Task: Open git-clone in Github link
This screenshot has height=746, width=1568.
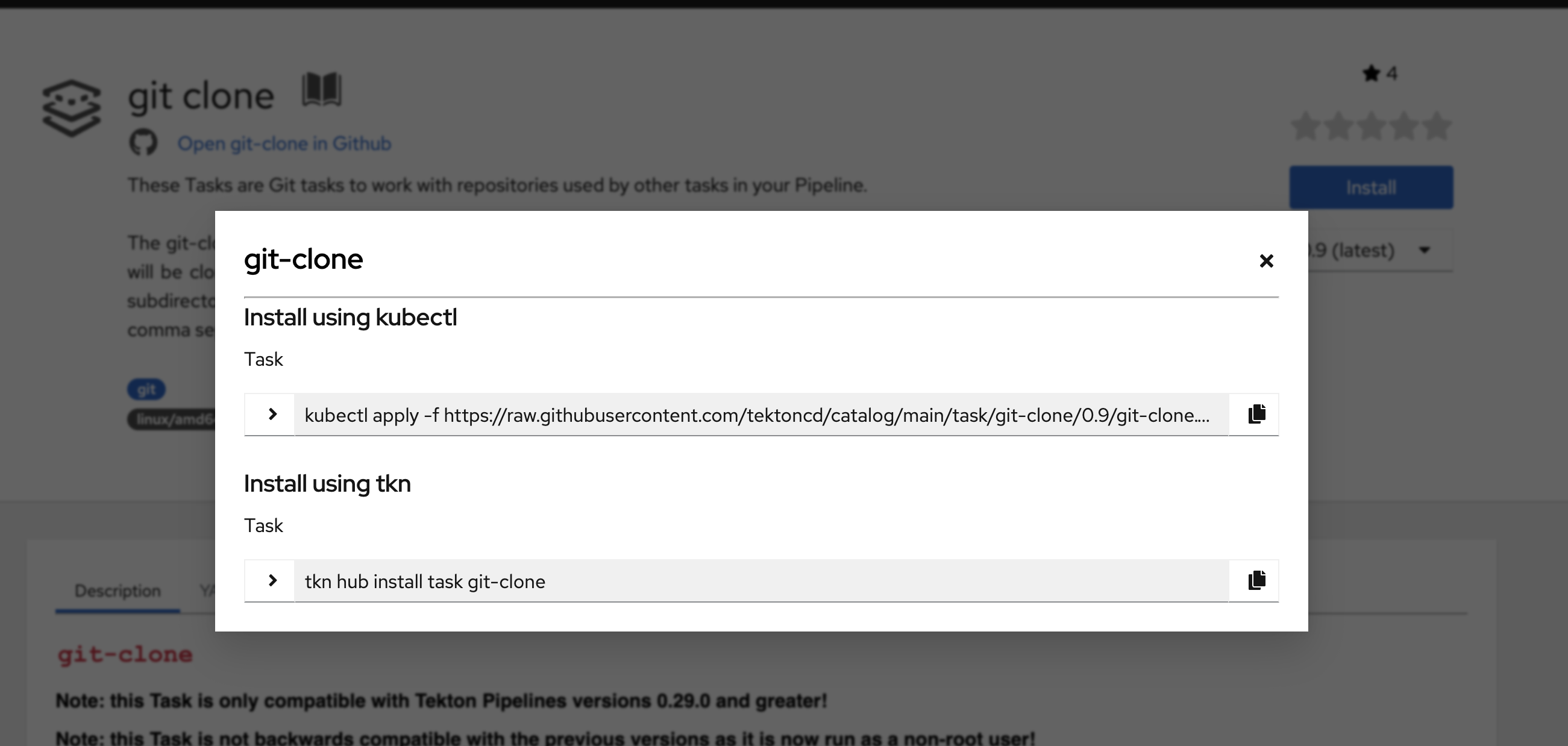Action: 284,143
